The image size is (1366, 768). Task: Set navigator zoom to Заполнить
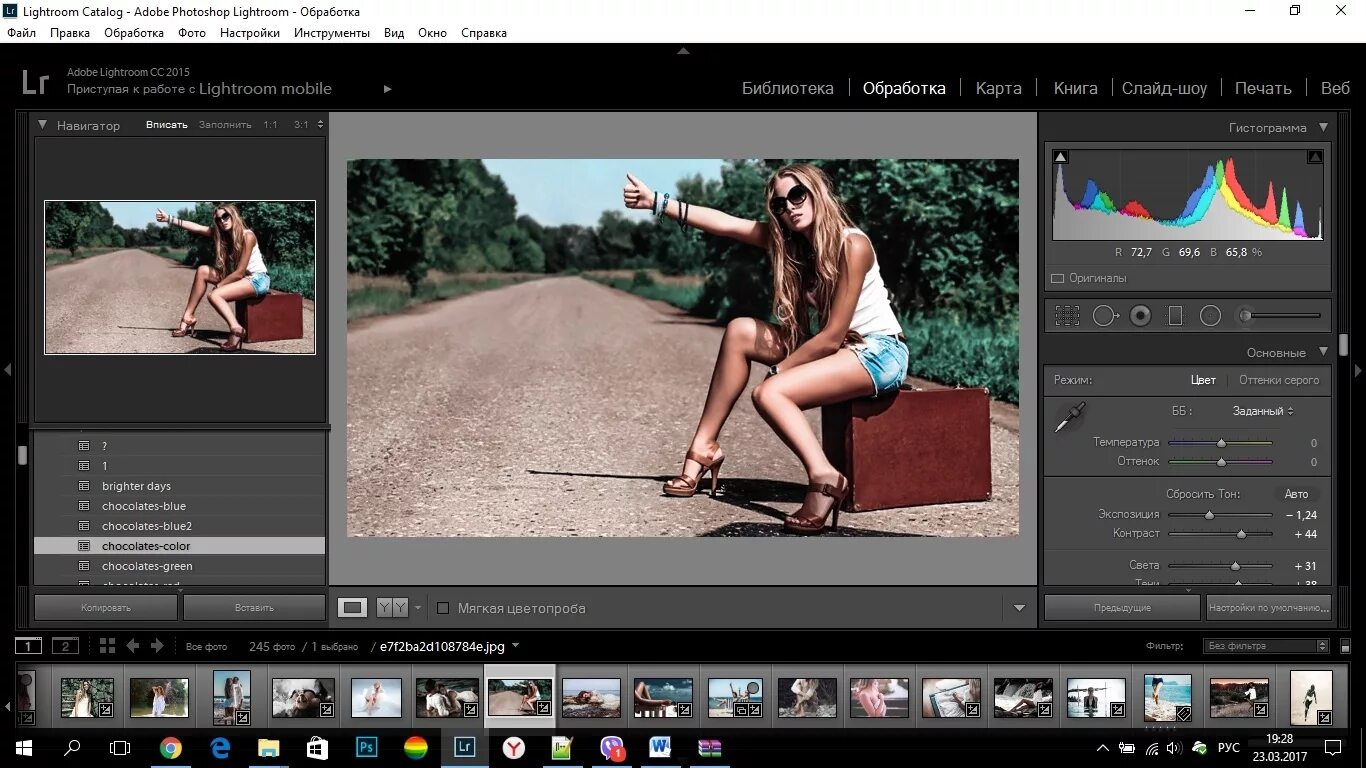pyautogui.click(x=225, y=125)
